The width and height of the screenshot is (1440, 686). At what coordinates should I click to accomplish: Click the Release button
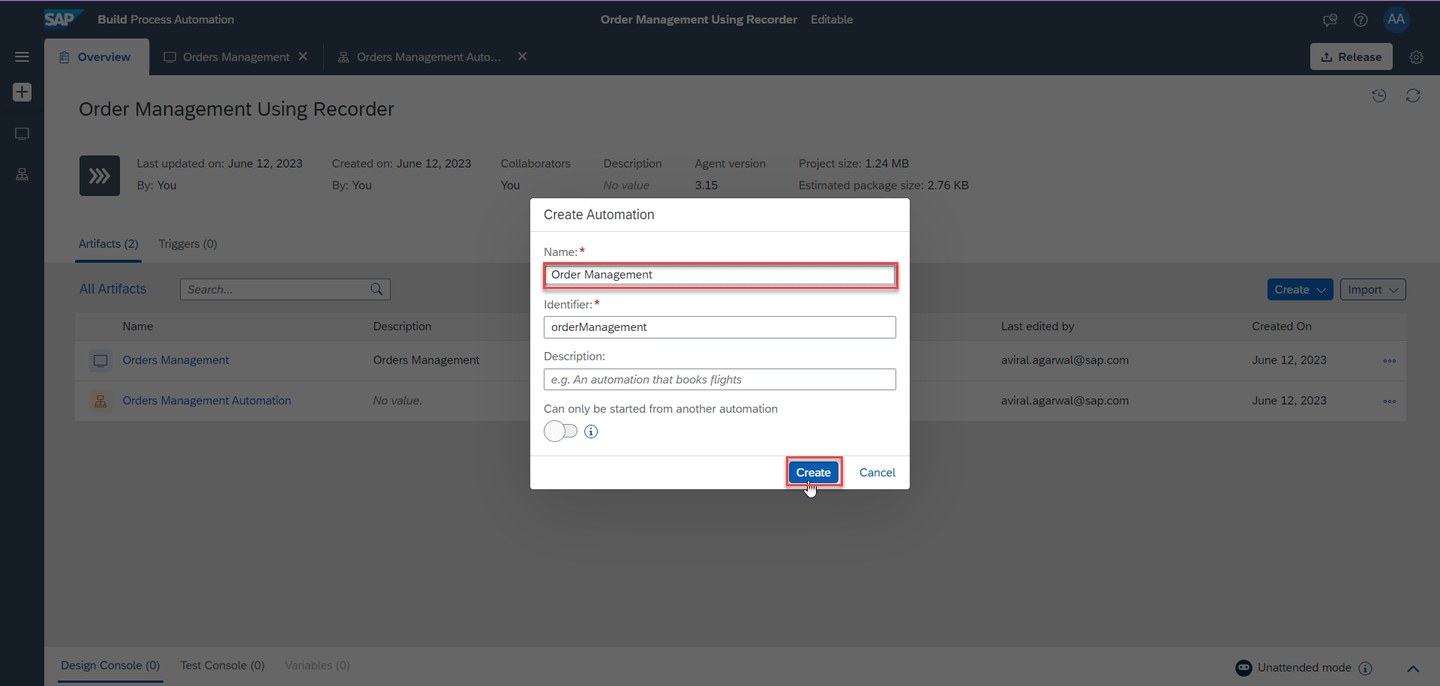(1351, 57)
